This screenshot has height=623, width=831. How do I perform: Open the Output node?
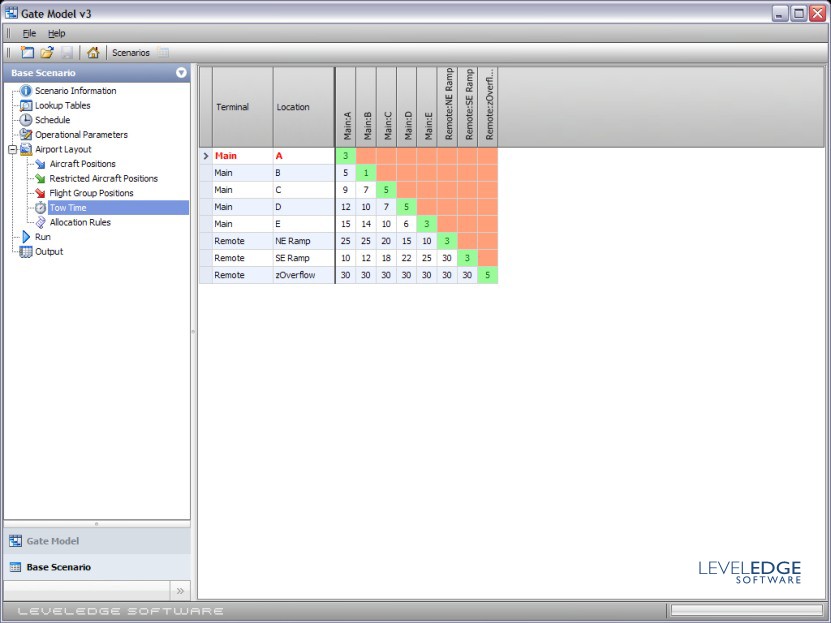click(48, 252)
